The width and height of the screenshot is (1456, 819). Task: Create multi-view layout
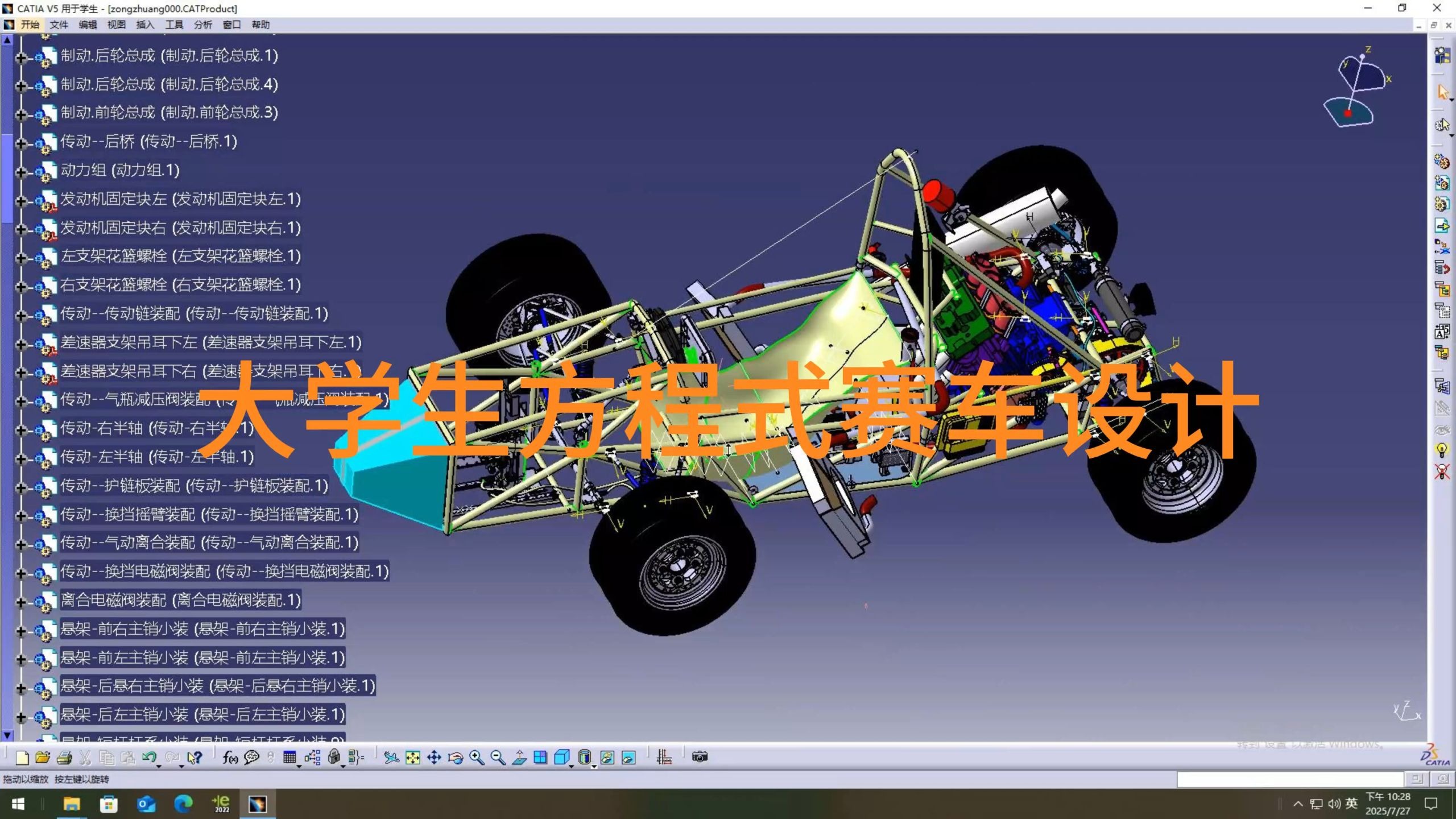click(x=540, y=758)
